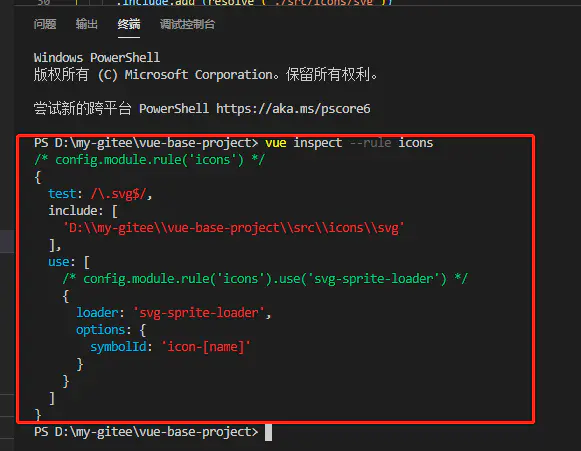Click the Microsoft Corporation copyright line
This screenshot has width=581, height=451.
pyautogui.click(x=206, y=75)
